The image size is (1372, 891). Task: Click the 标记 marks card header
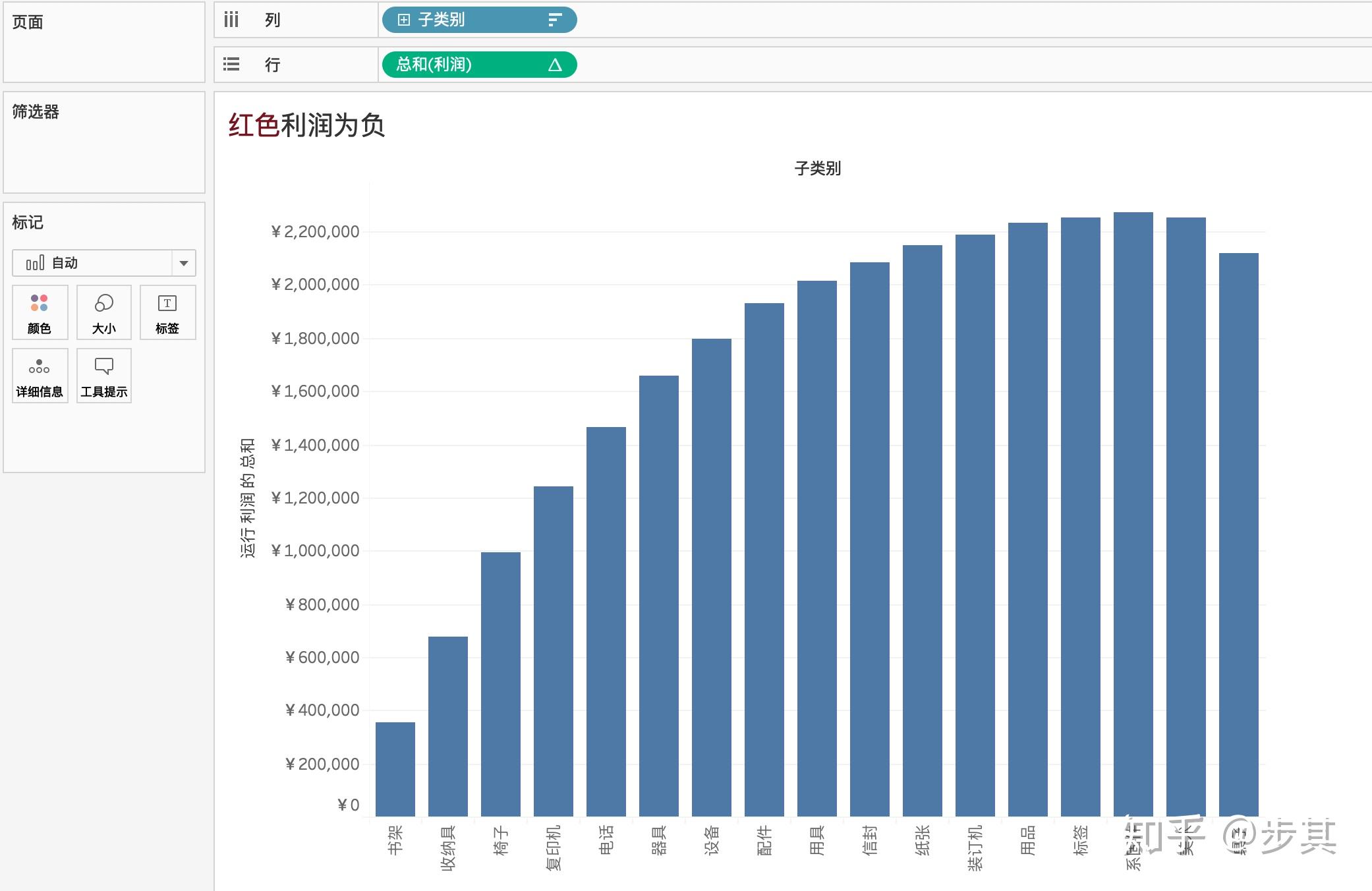(28, 222)
